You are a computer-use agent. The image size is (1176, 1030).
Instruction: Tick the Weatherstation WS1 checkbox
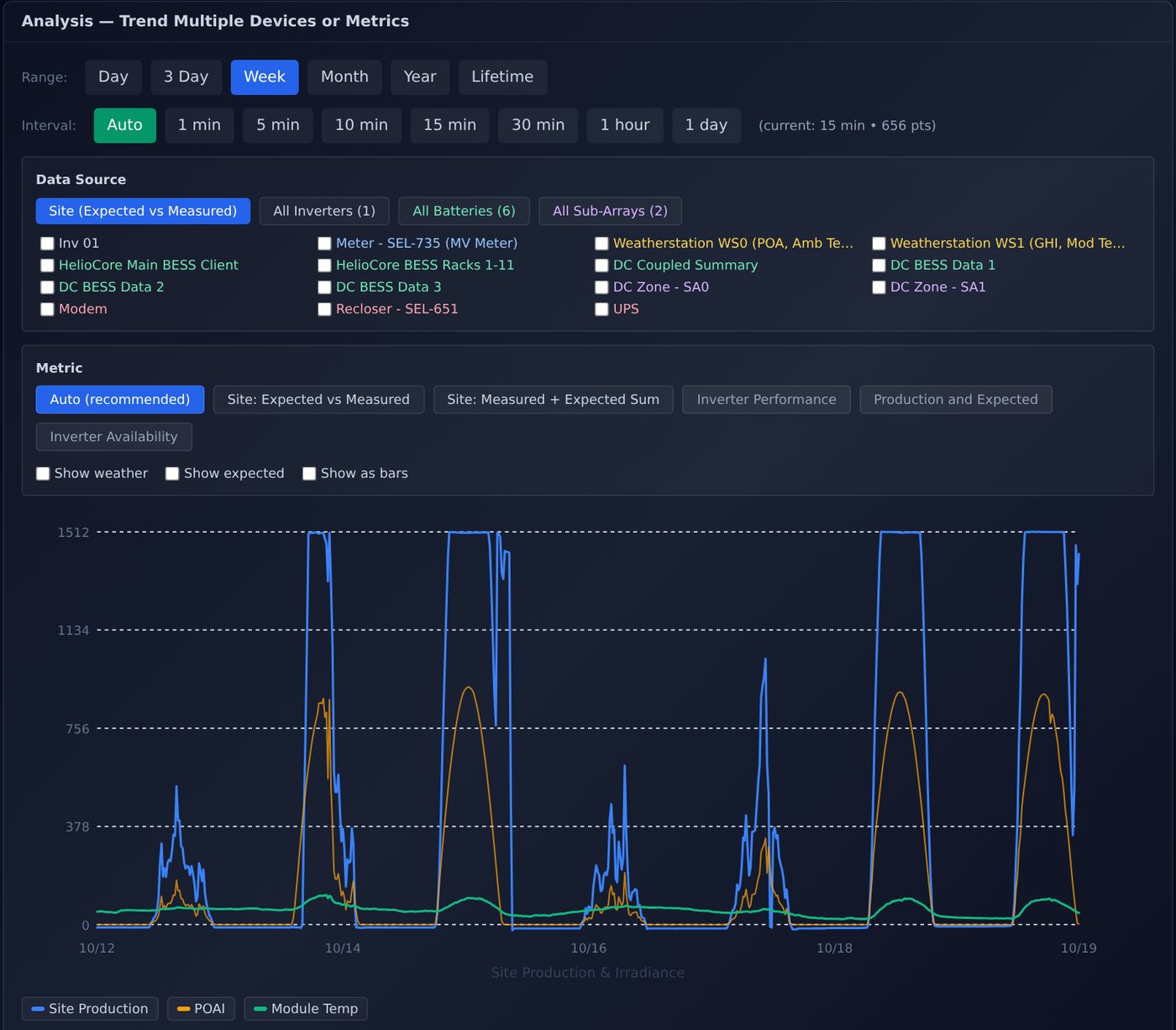879,244
